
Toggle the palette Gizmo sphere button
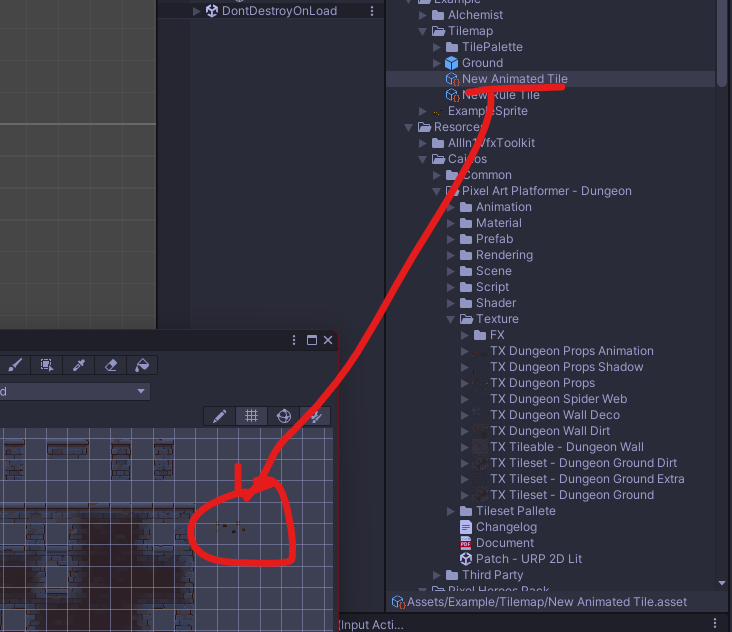(283, 416)
